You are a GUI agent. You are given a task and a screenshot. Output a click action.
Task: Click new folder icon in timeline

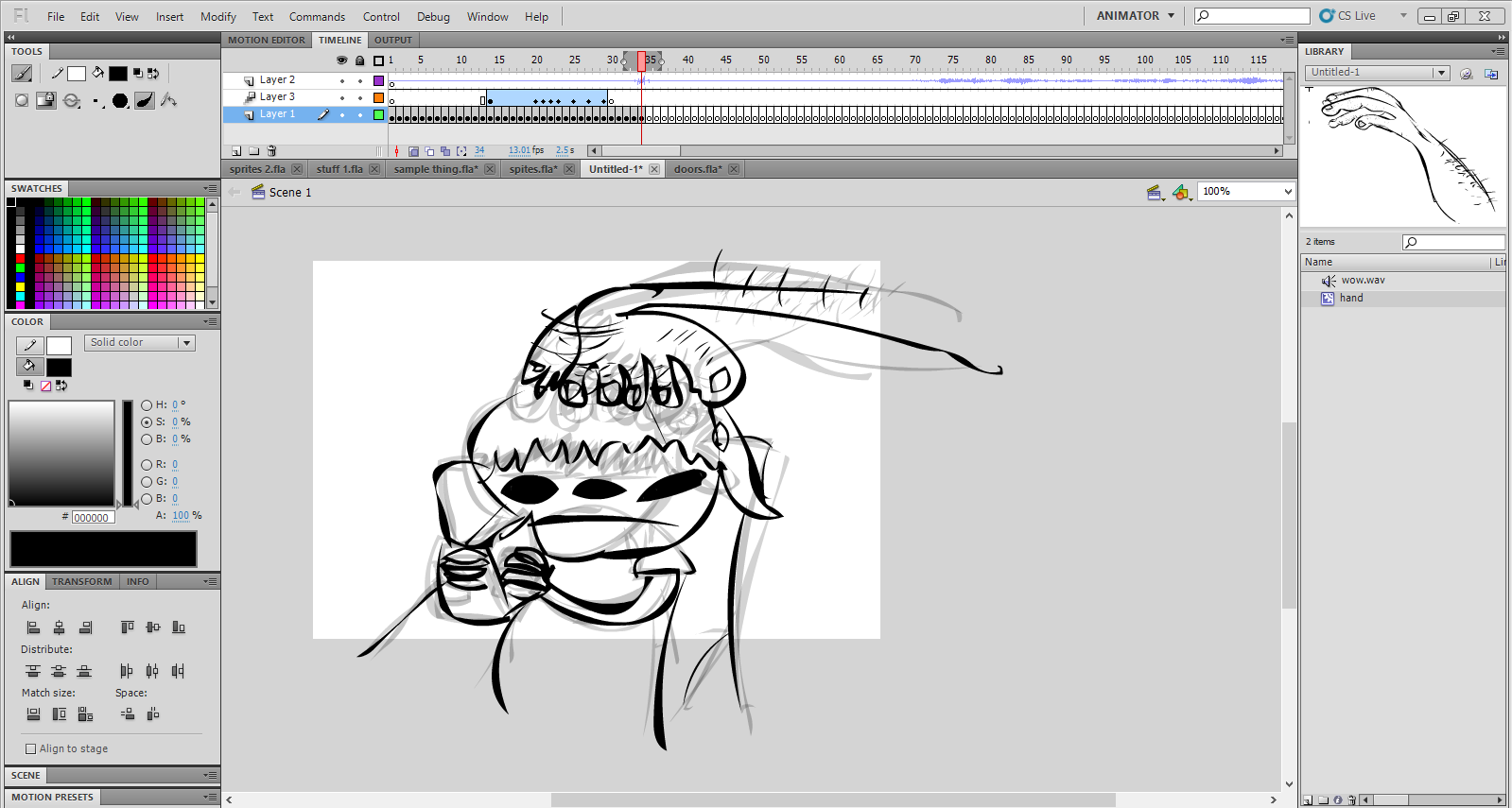(x=253, y=151)
